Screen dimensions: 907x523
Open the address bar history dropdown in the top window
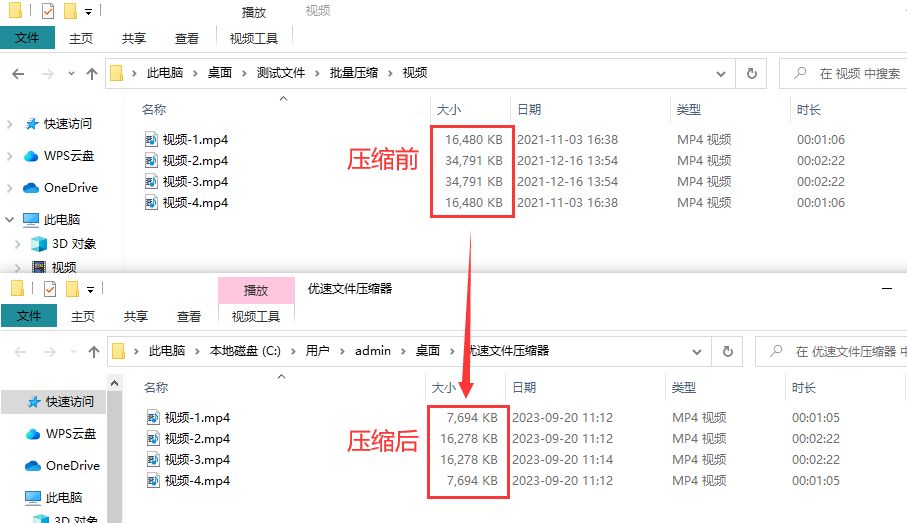[x=721, y=73]
